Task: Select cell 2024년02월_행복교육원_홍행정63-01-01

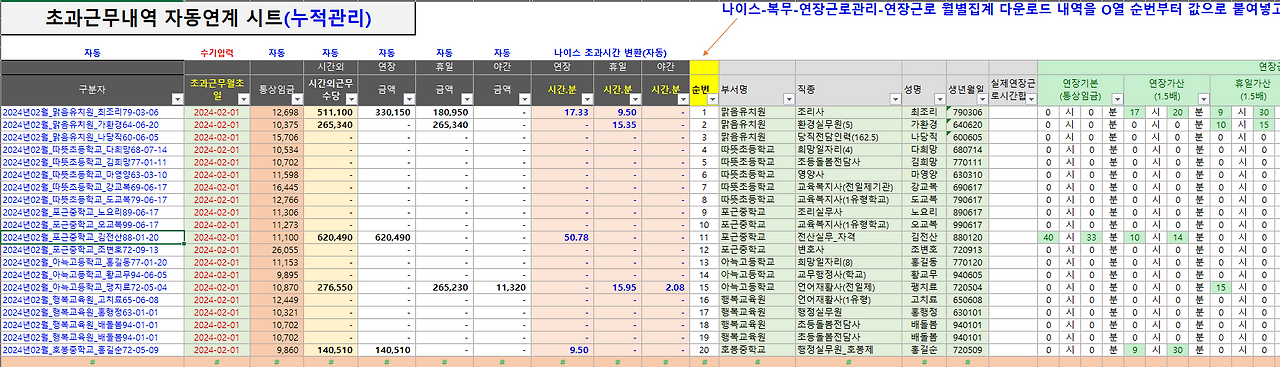Action: 93,312
